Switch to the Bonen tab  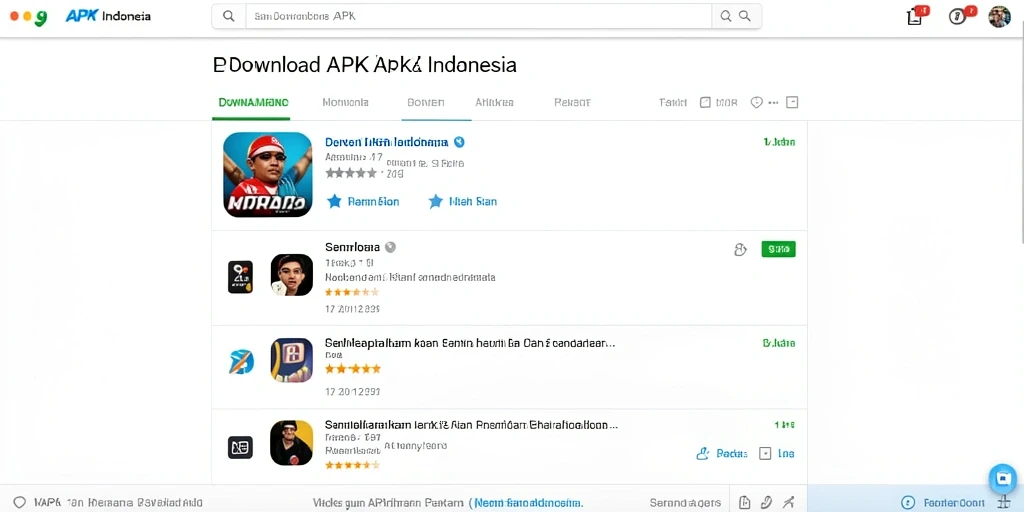426,103
